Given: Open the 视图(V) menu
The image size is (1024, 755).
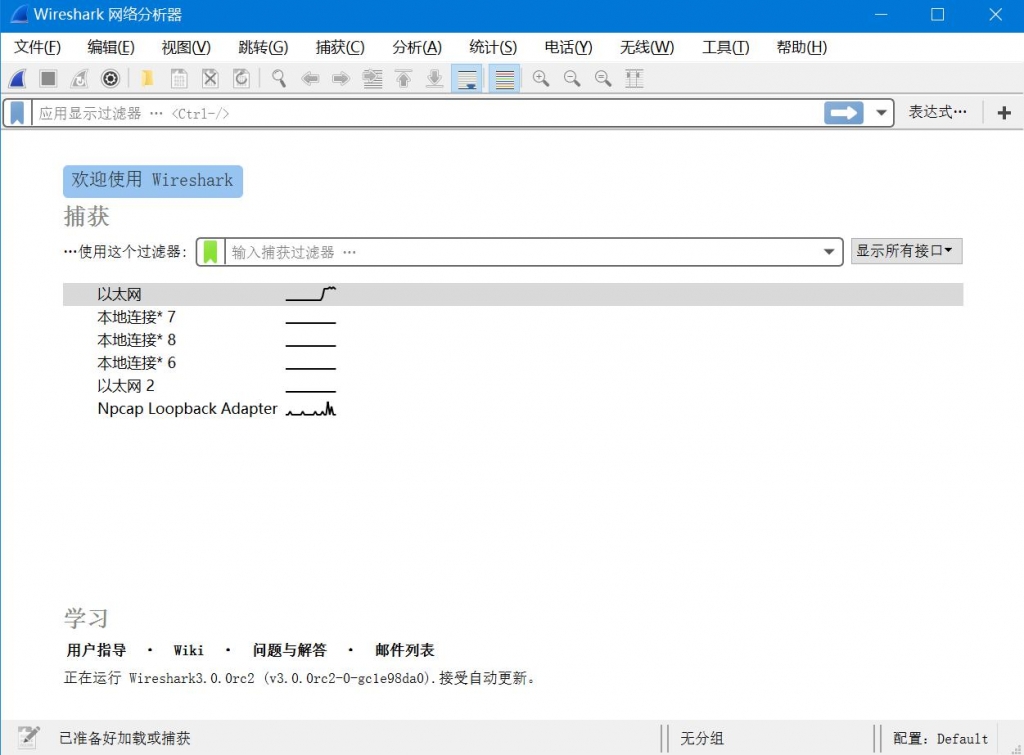Looking at the screenshot, I should [186, 47].
